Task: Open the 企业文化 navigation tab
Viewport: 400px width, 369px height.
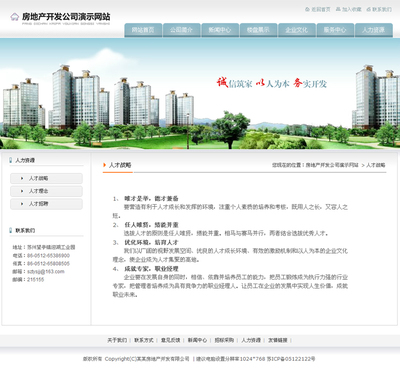Action: (x=297, y=30)
